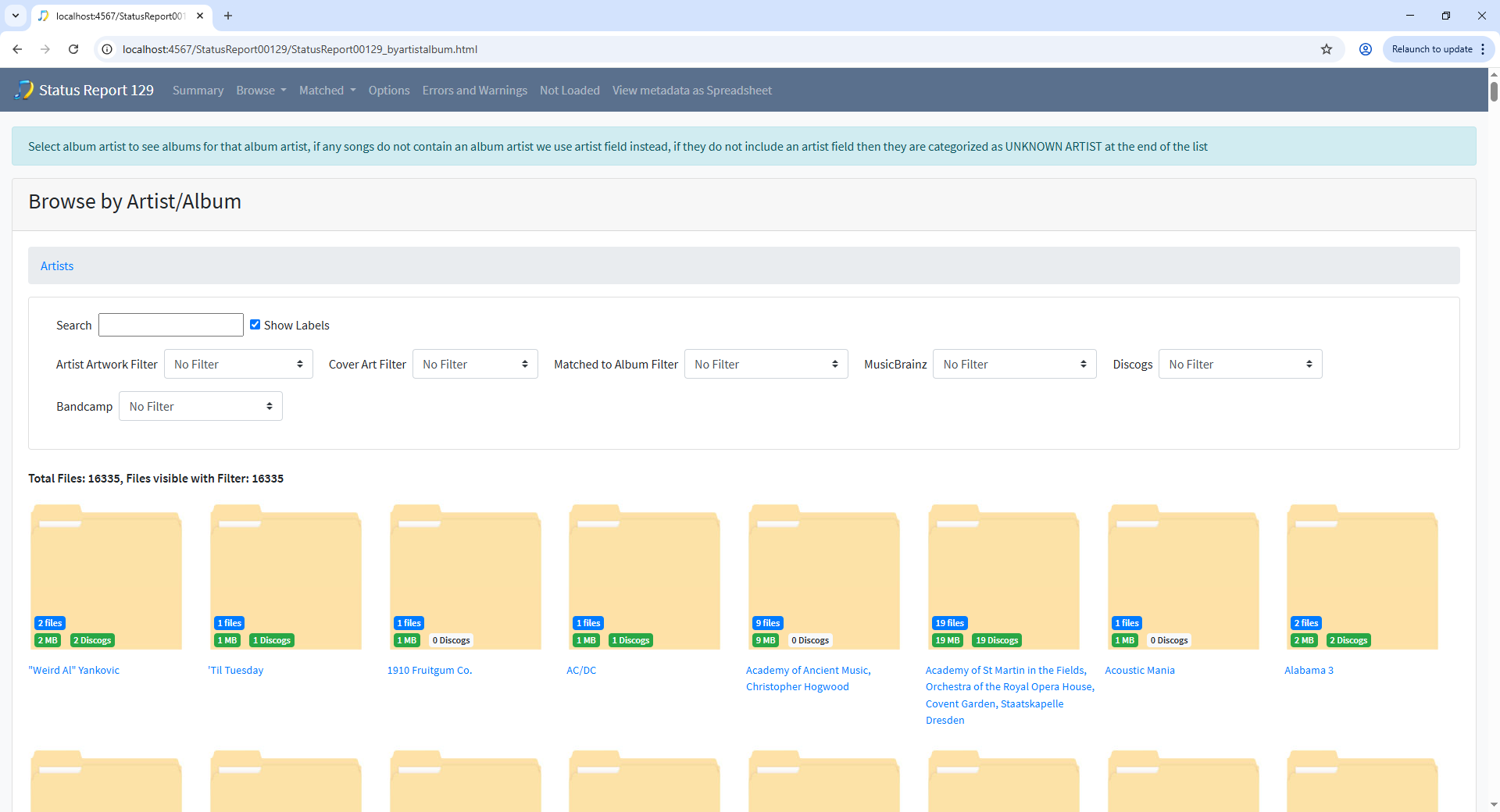Expand the Matched menu in navbar
This screenshot has width=1500, height=812.
pos(327,91)
